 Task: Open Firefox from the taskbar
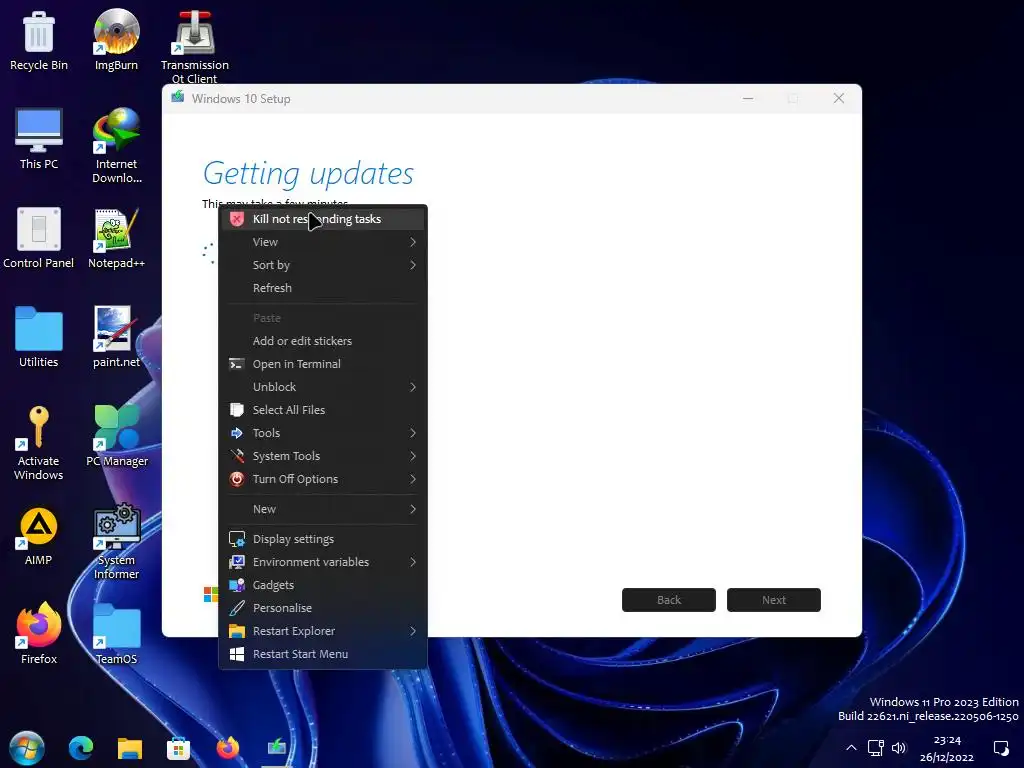[x=227, y=748]
